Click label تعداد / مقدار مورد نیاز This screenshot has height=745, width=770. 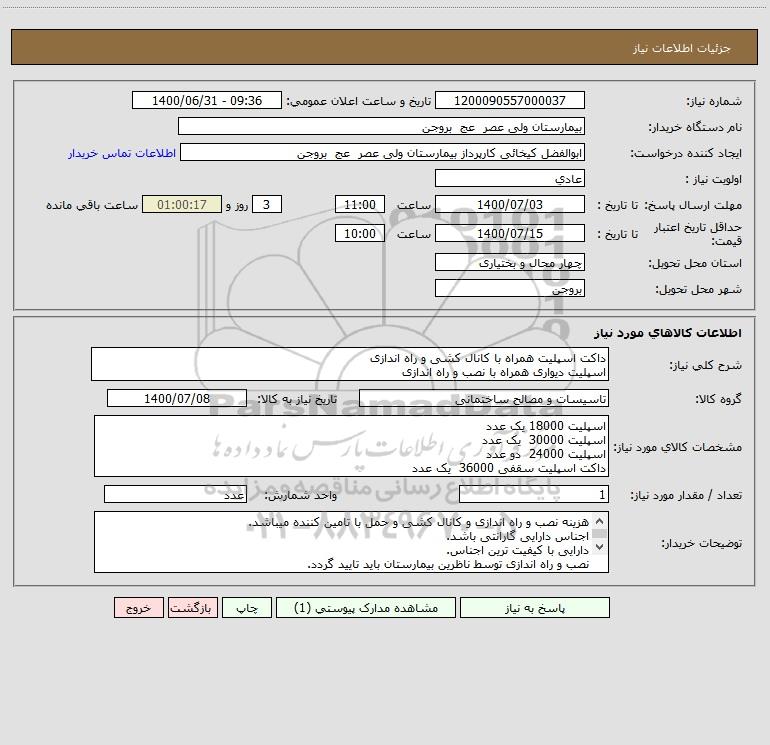(x=686, y=495)
